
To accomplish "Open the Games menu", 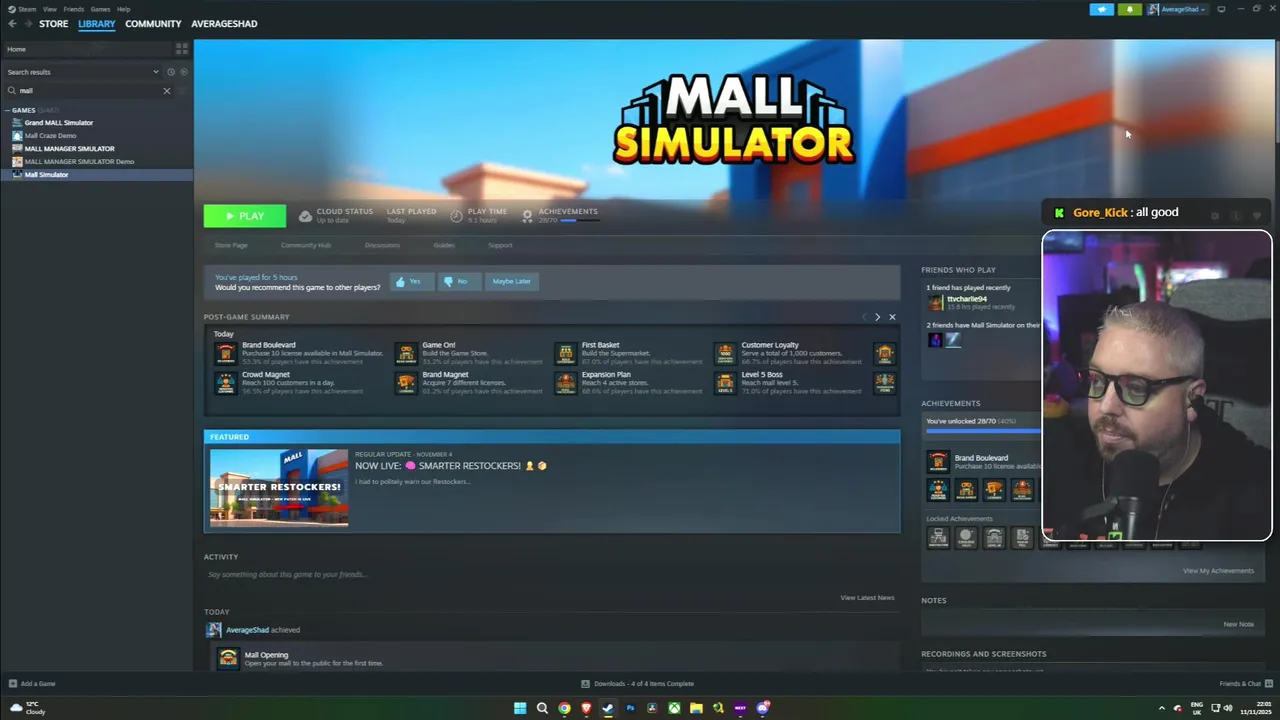I will click(x=100, y=9).
